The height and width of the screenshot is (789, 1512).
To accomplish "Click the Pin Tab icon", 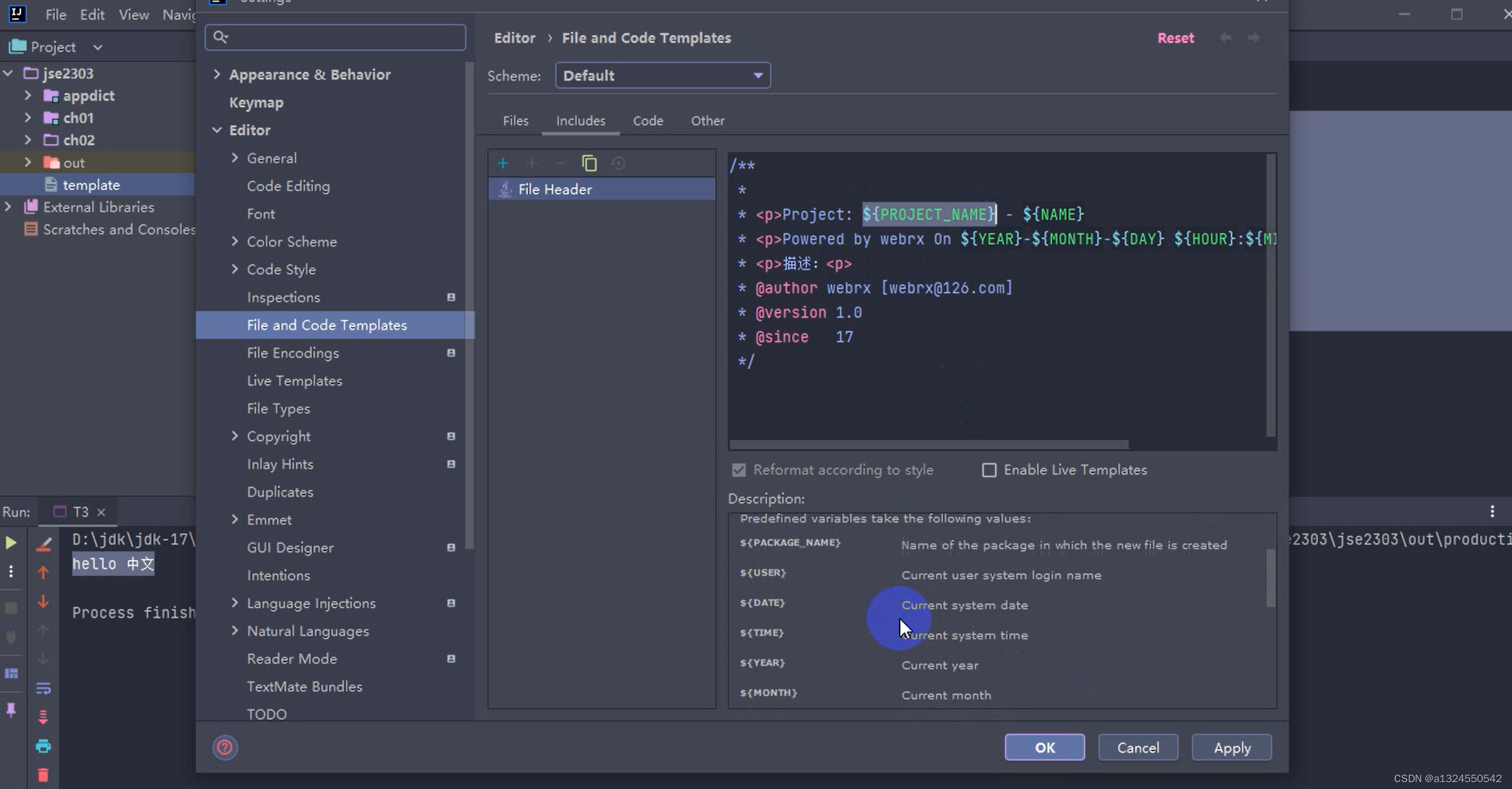I will 11,710.
